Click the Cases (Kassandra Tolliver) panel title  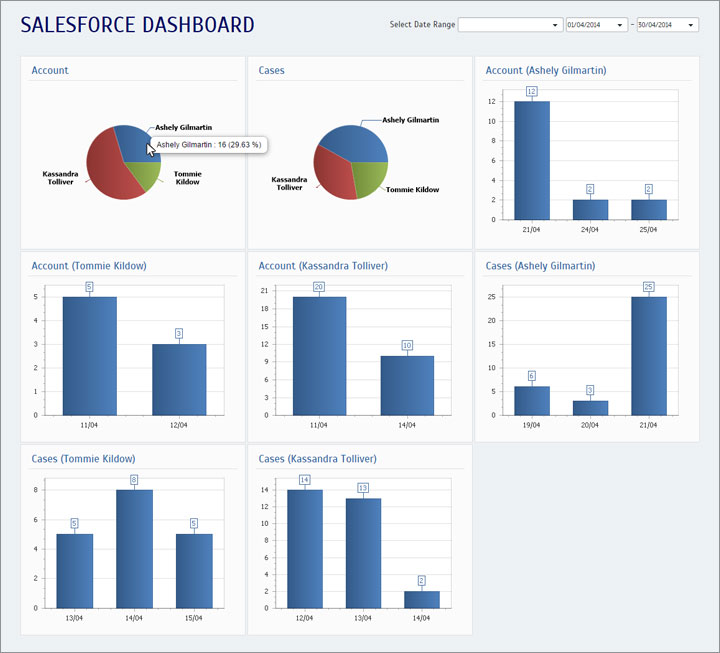(317, 459)
